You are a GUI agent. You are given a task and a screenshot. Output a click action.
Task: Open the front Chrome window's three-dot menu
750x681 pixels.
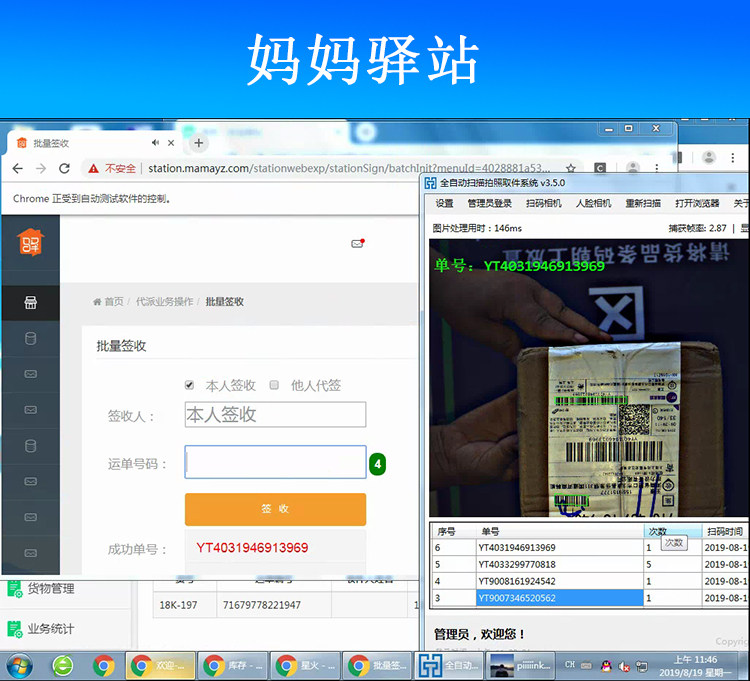click(657, 168)
